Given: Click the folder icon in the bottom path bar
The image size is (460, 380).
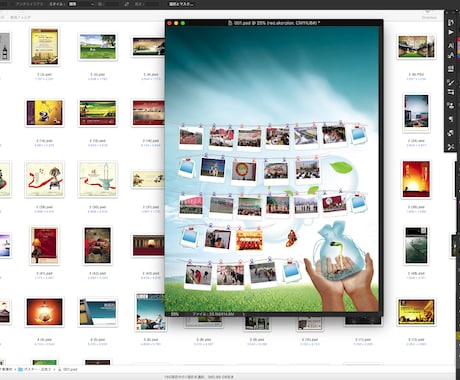Looking at the screenshot, I should pyautogui.click(x=20, y=369).
